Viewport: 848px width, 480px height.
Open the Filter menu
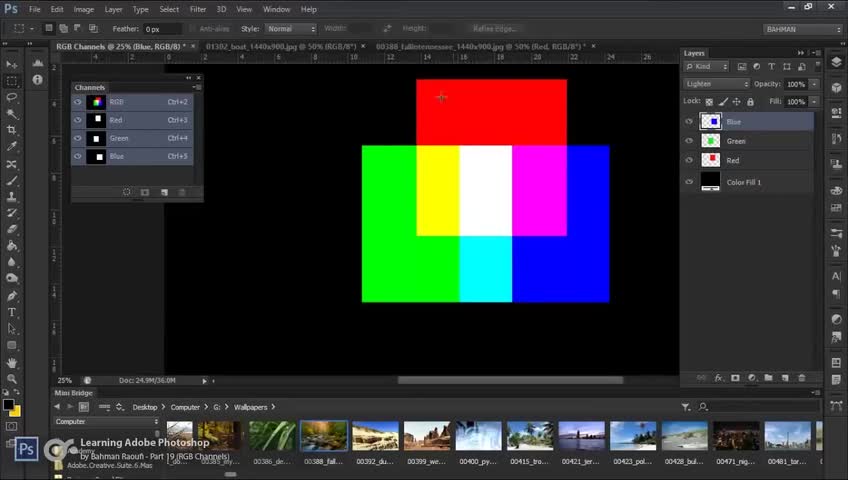point(198,9)
